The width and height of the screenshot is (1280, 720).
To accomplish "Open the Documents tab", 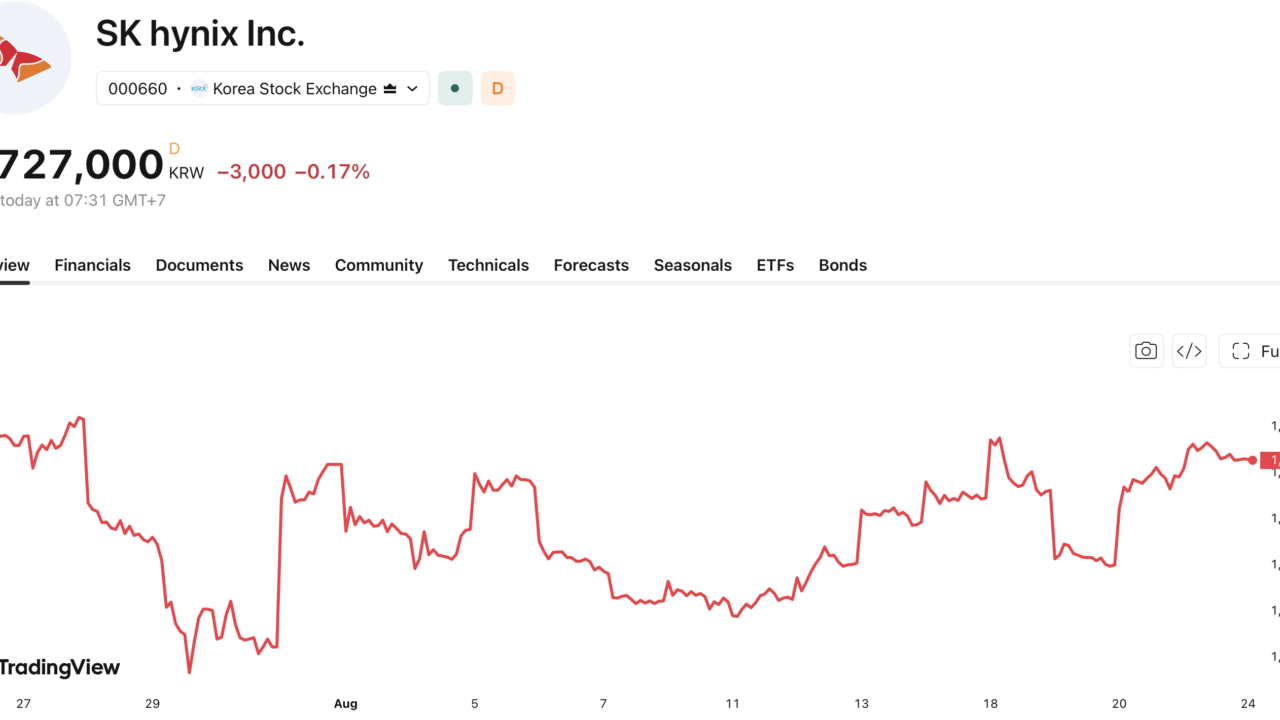I will tap(199, 265).
